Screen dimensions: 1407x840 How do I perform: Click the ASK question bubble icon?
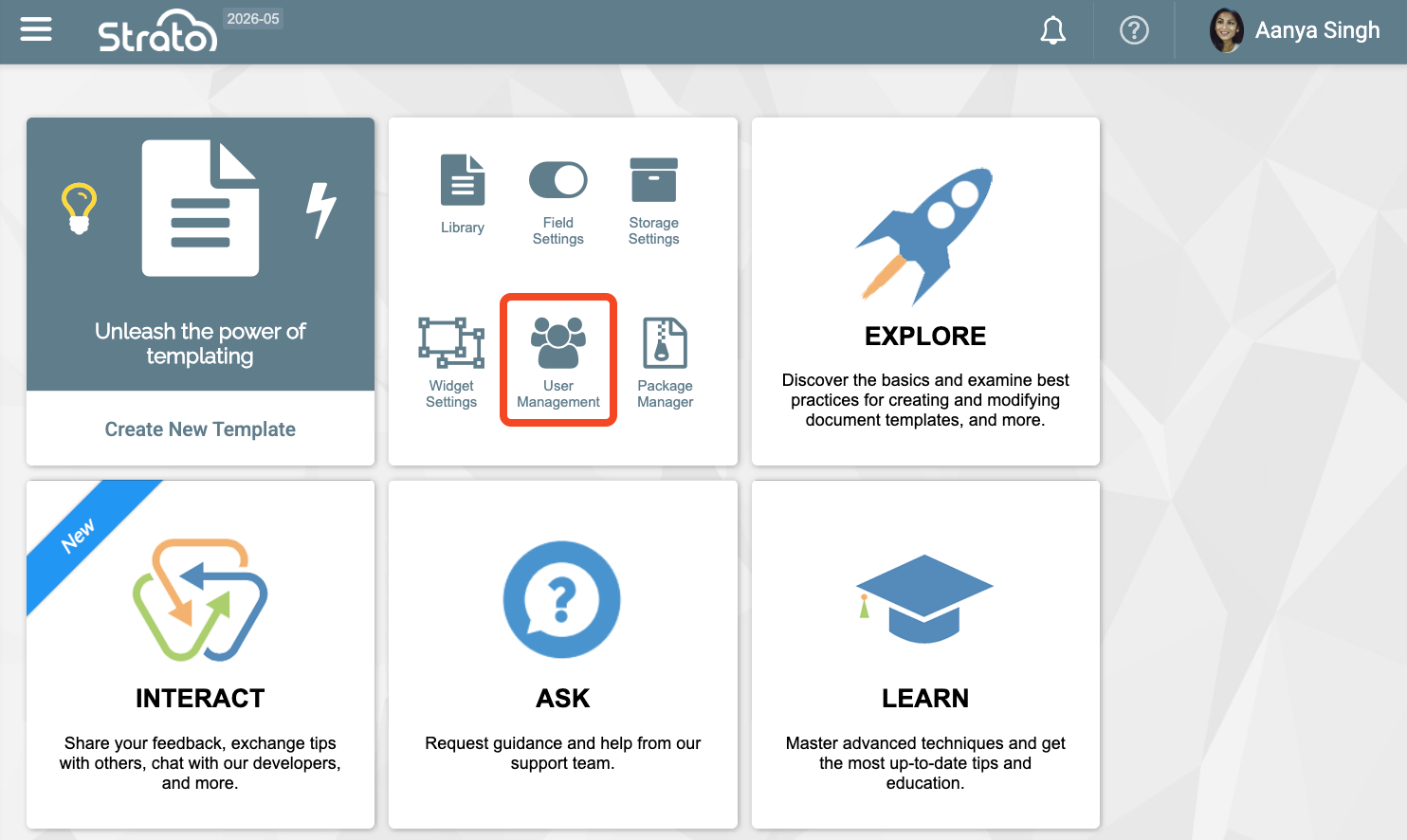[x=562, y=599]
